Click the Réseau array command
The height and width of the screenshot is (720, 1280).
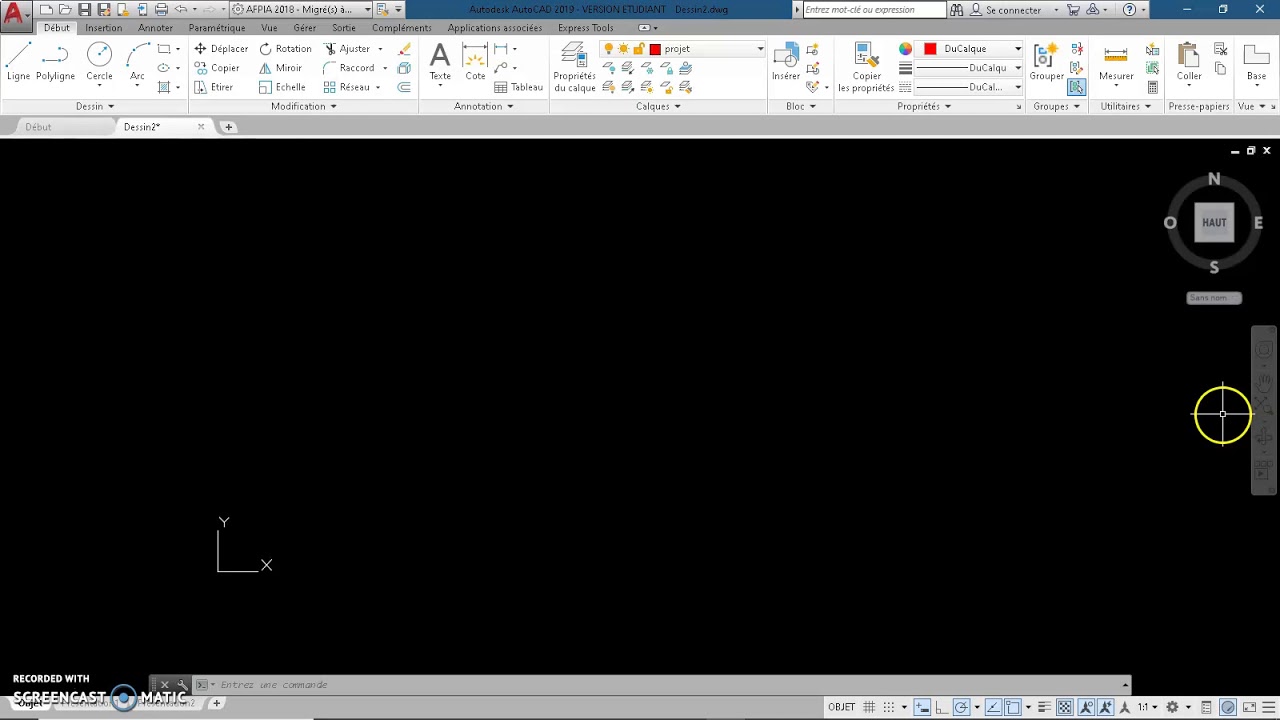click(x=346, y=87)
